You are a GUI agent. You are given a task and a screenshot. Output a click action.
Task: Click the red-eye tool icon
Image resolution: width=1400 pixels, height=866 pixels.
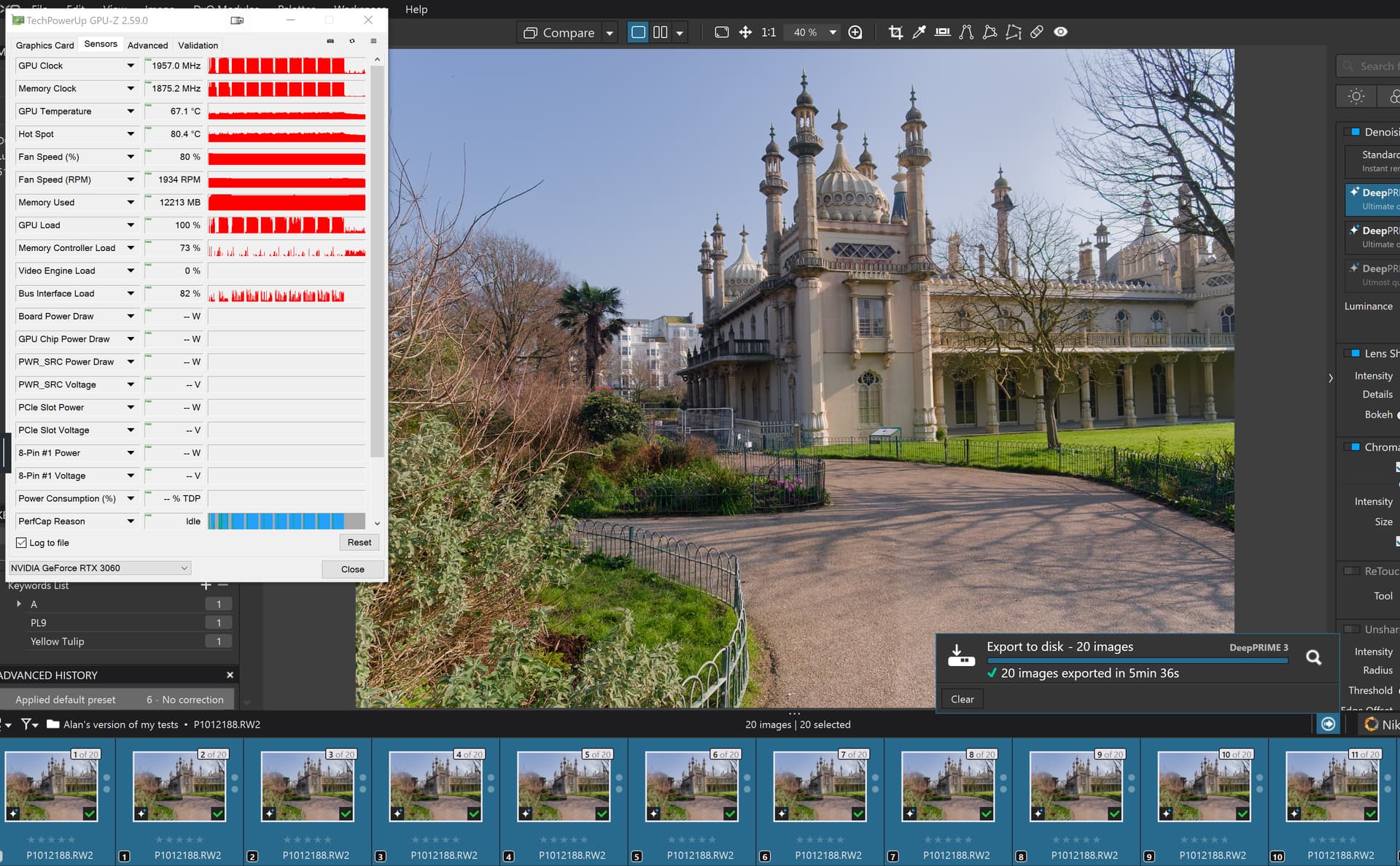tap(1060, 32)
